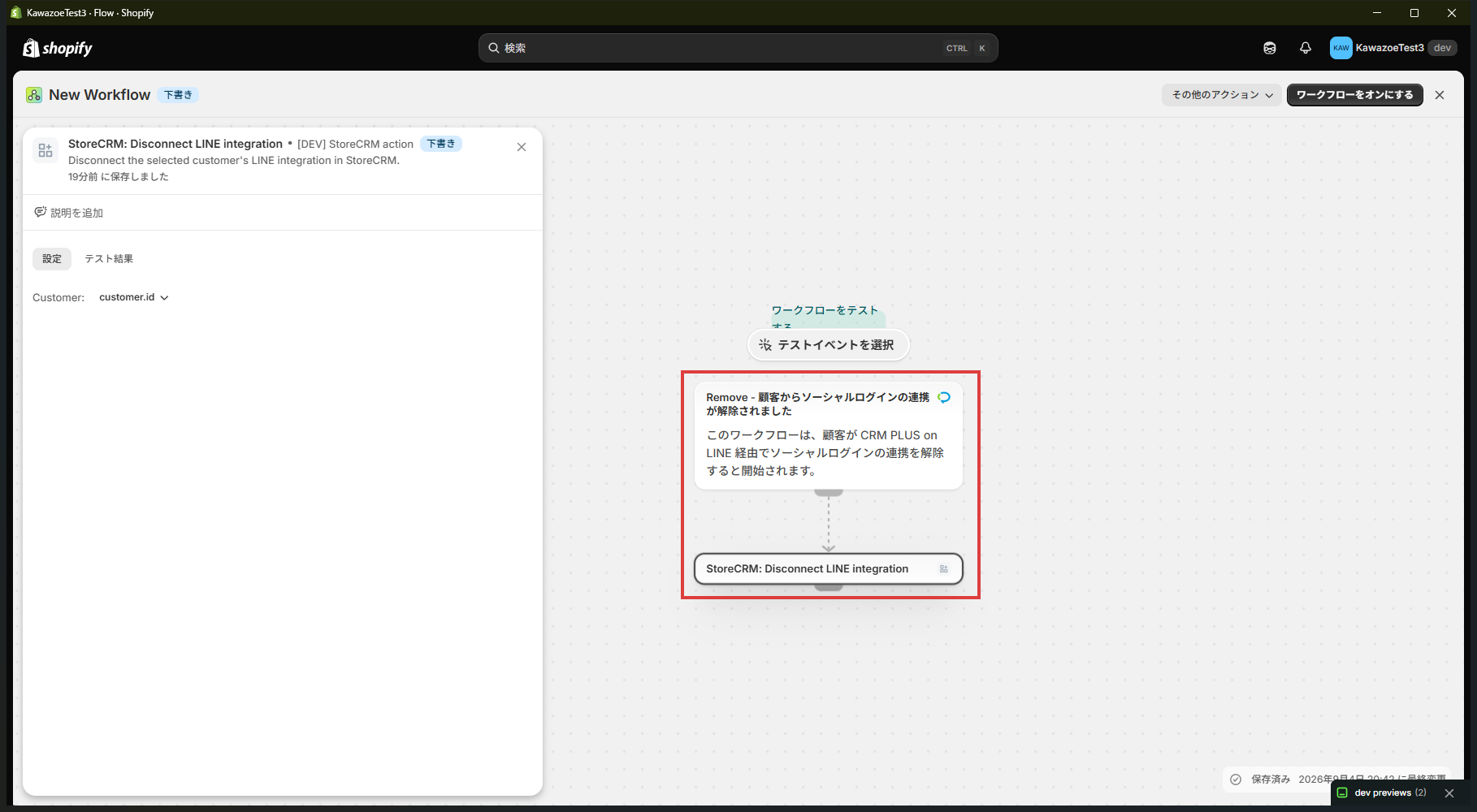Click the search magnifier icon
Viewport: 1477px width, 812px height.
click(493, 48)
